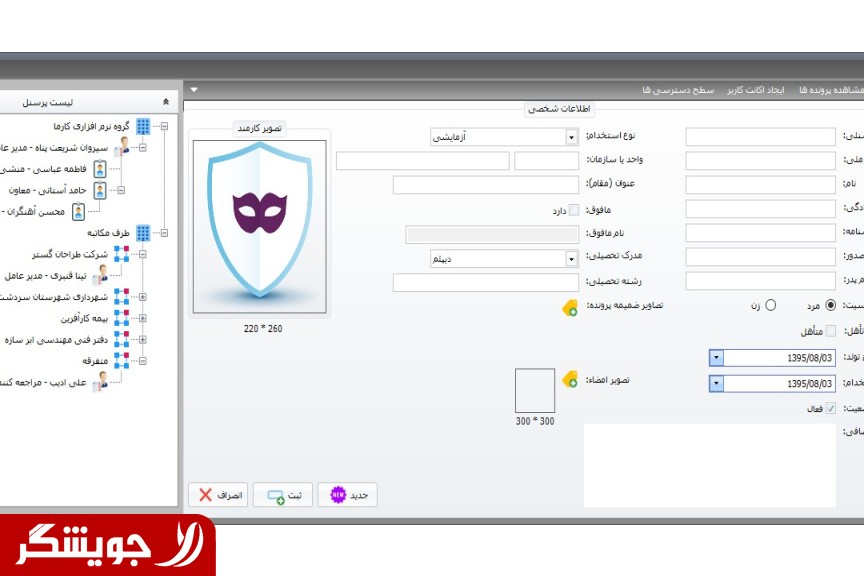This screenshot has height=576, width=864.
Task: Click the عنوان (مقام) text field
Action: click(x=485, y=185)
